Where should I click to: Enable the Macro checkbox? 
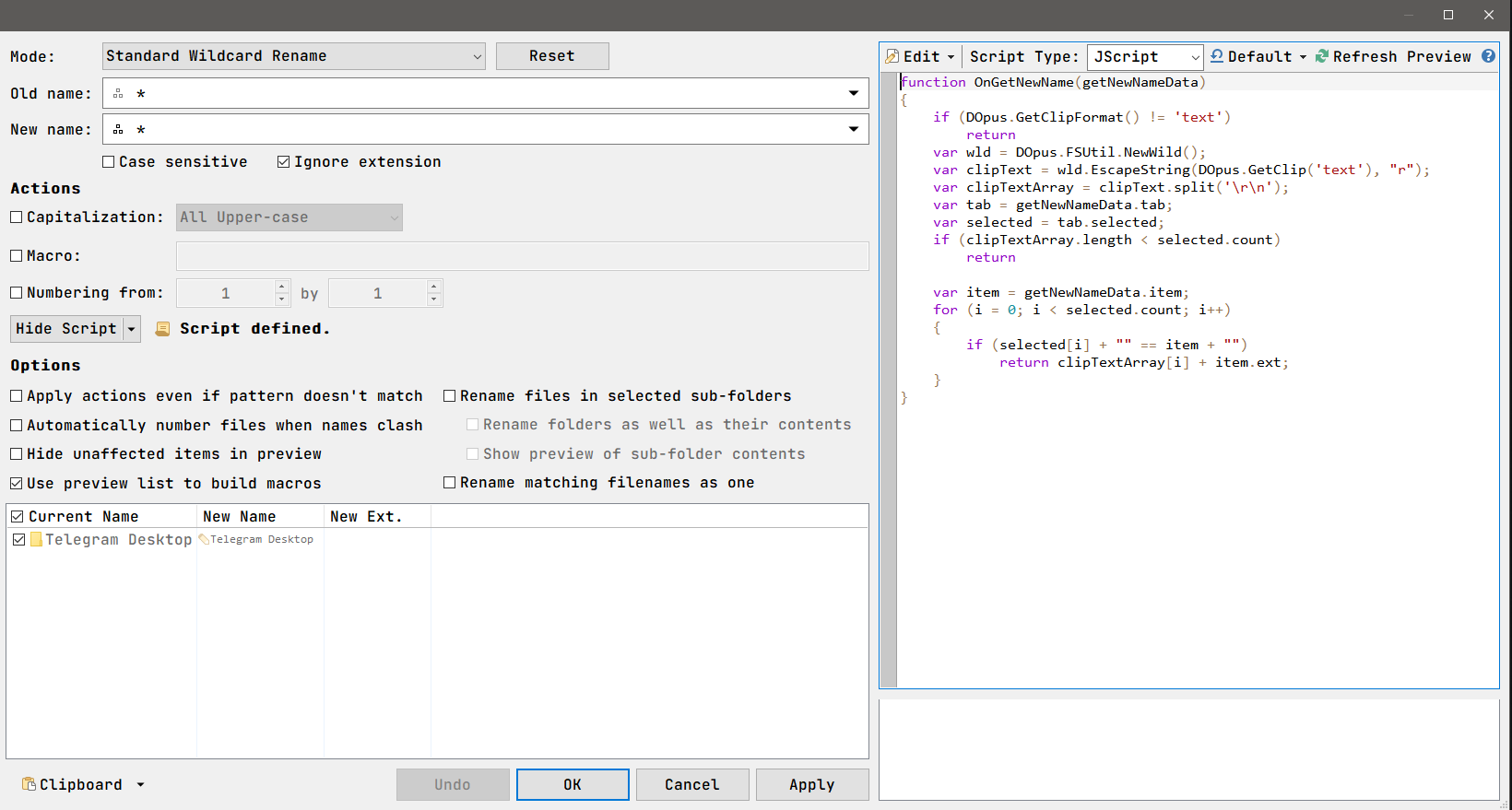[17, 256]
